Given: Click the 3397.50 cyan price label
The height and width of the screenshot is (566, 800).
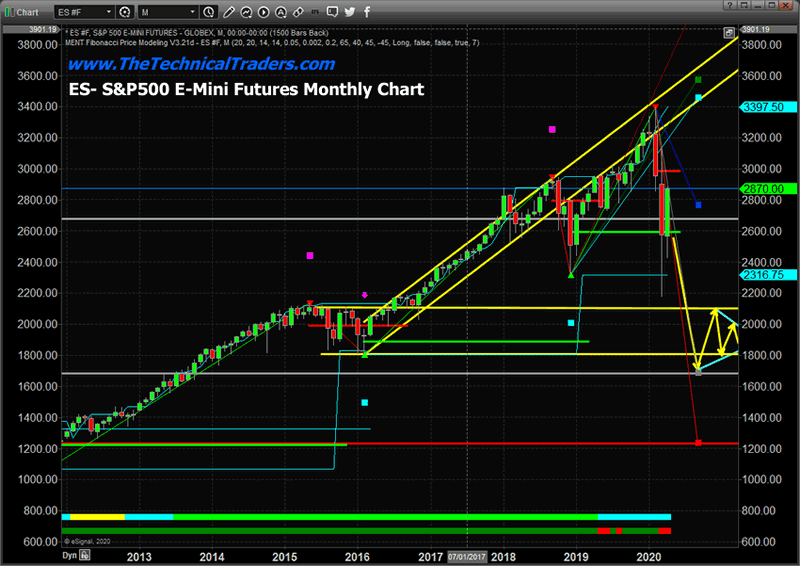Looking at the screenshot, I should click(764, 107).
